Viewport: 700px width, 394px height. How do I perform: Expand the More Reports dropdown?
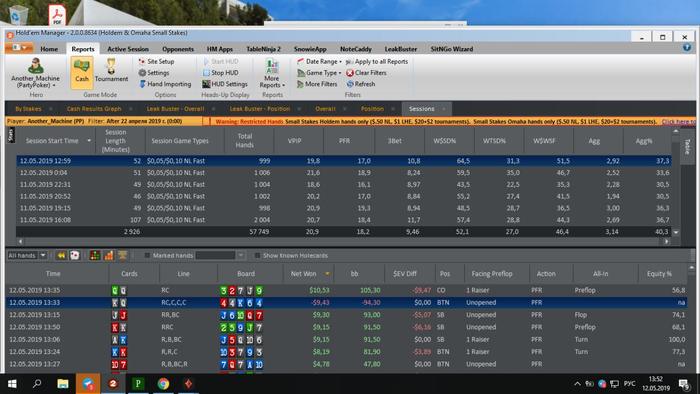coord(272,73)
